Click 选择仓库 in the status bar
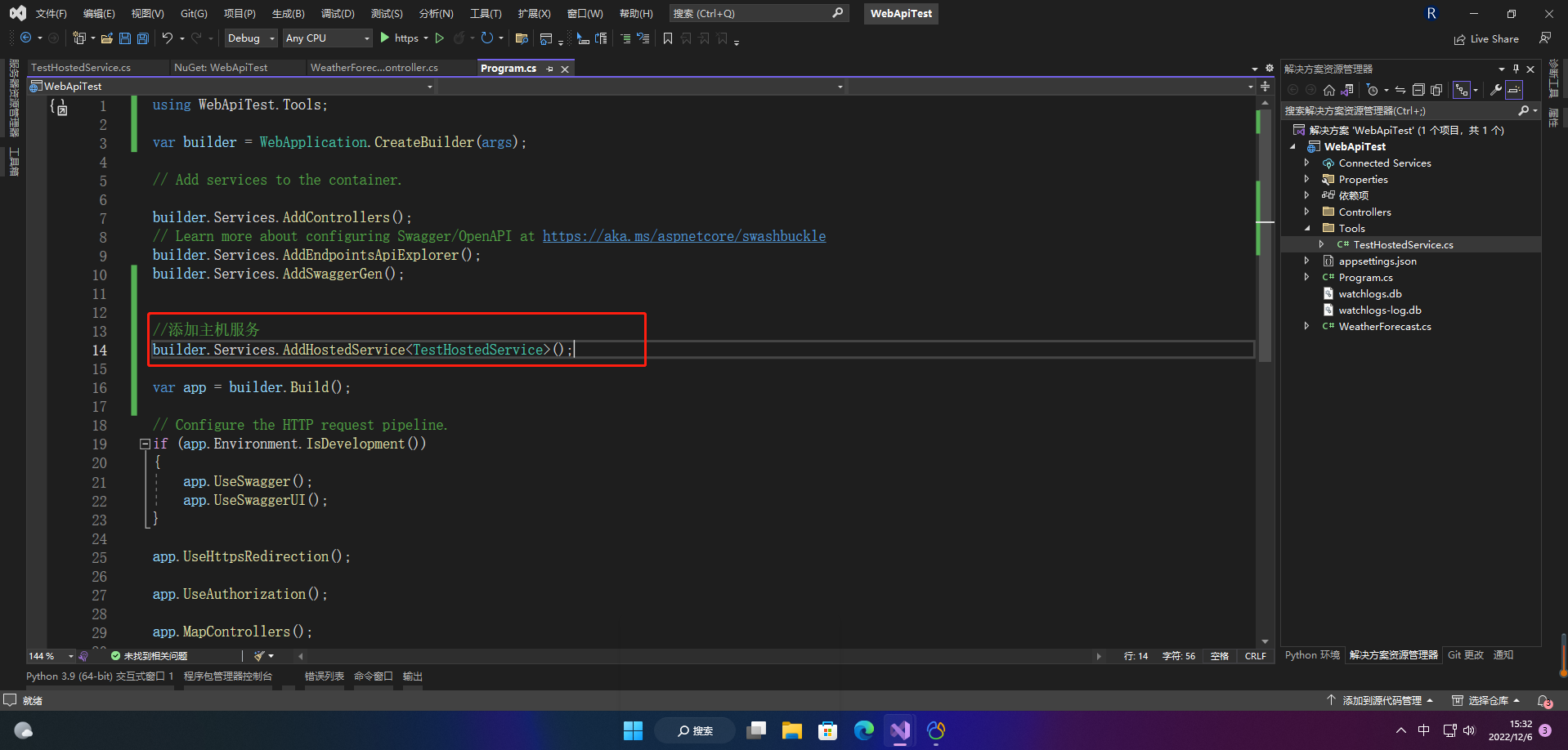 1485,701
